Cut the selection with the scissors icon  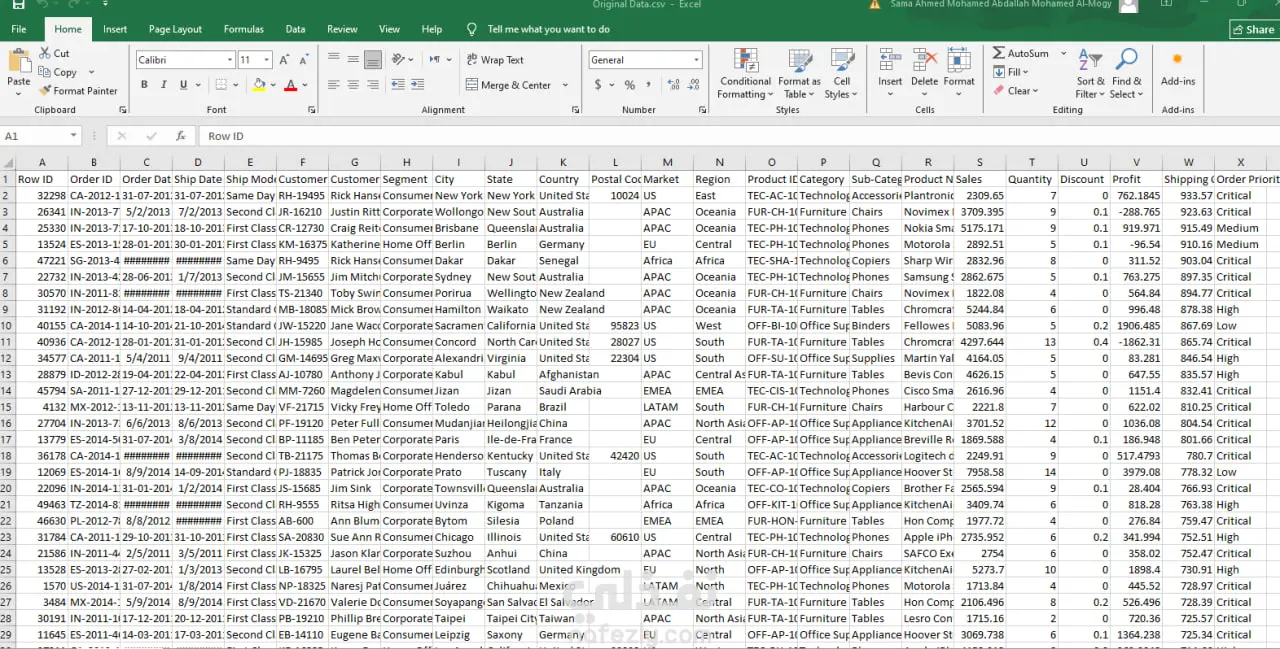tap(46, 53)
